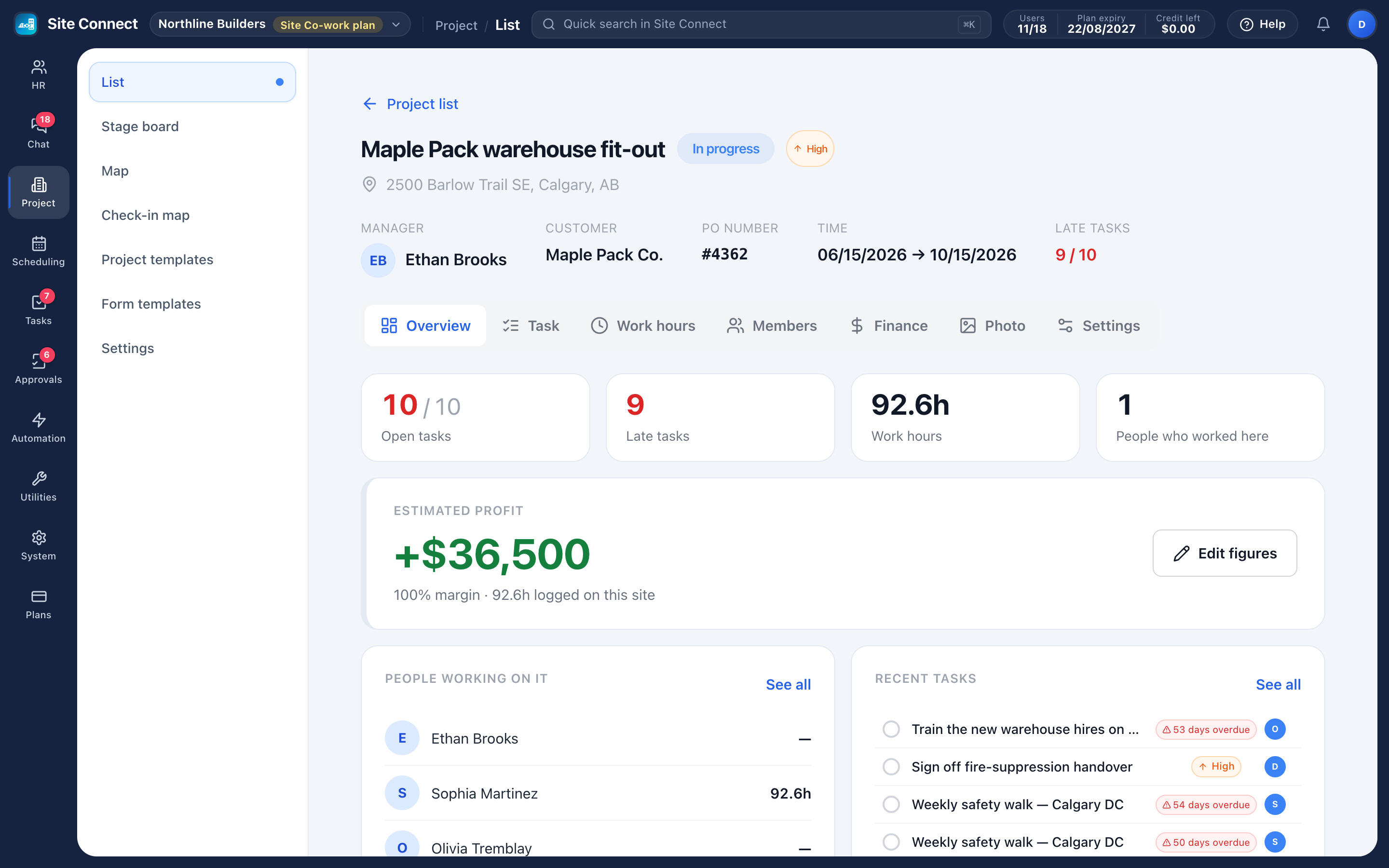Mark 'Train the new warehouse hires' task complete

[x=891, y=729]
